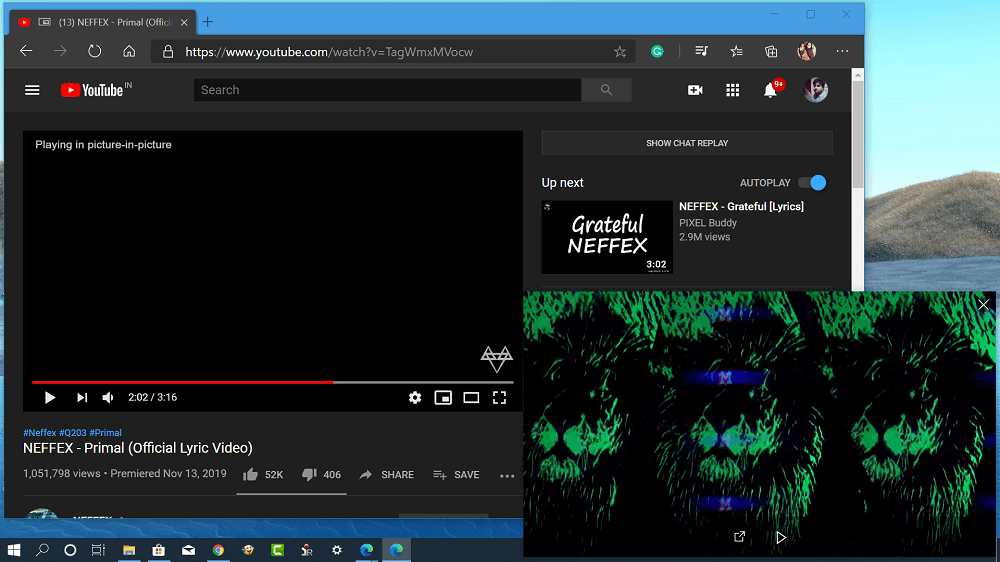Screen dimensions: 1000x562
Task: Open the #Neffex hashtag link
Action: coord(40,433)
